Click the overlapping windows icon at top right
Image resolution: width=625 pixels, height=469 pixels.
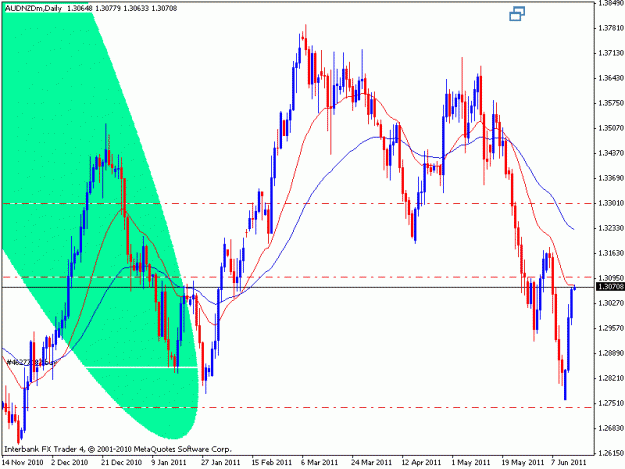517,14
